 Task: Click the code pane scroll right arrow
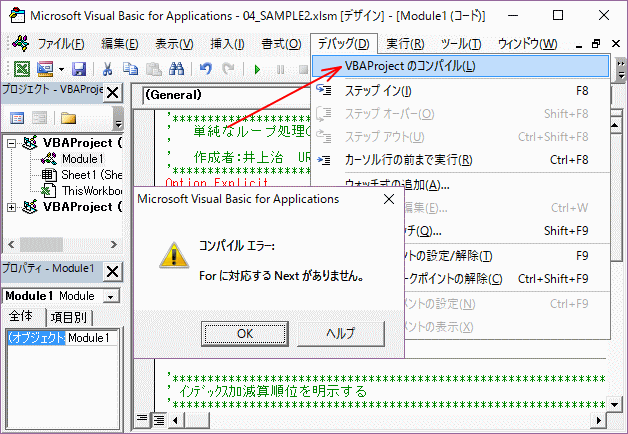click(599, 420)
